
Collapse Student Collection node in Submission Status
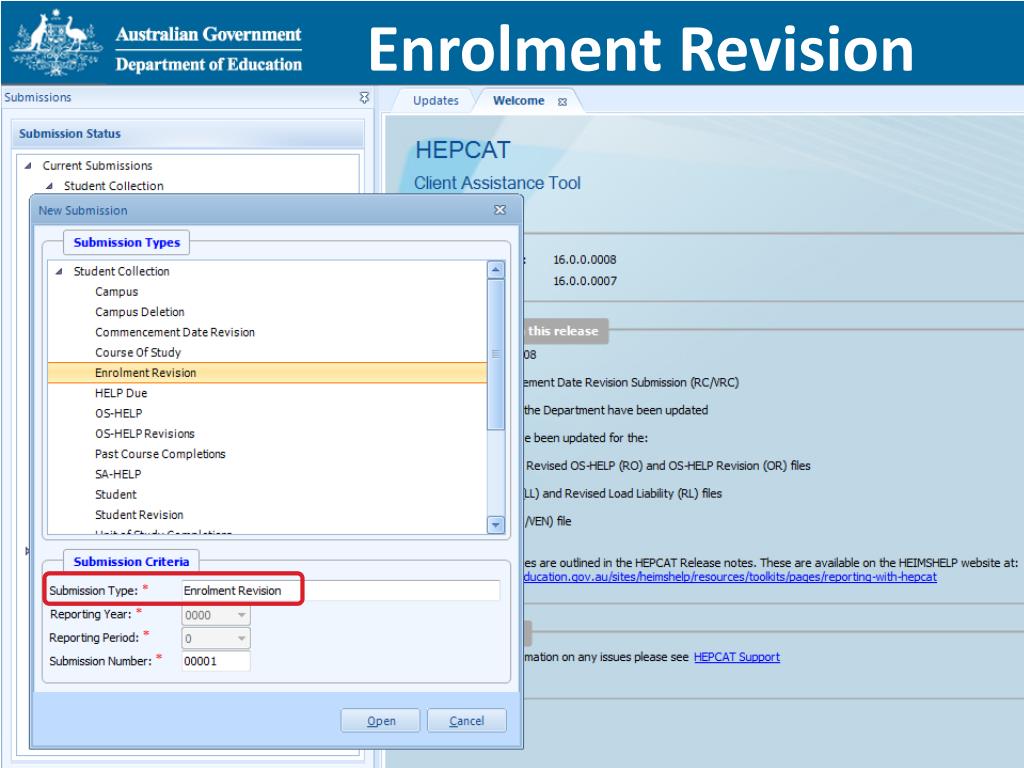click(x=49, y=186)
